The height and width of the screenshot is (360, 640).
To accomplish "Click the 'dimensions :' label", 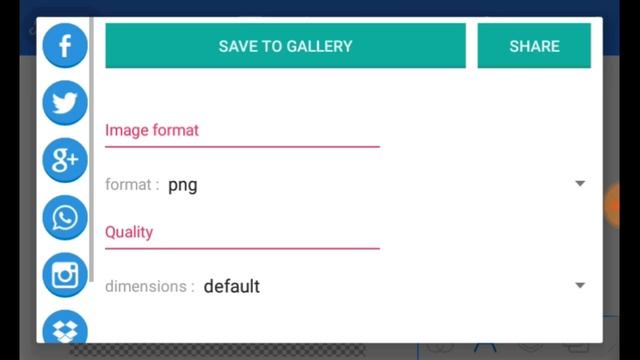I will [x=150, y=286].
